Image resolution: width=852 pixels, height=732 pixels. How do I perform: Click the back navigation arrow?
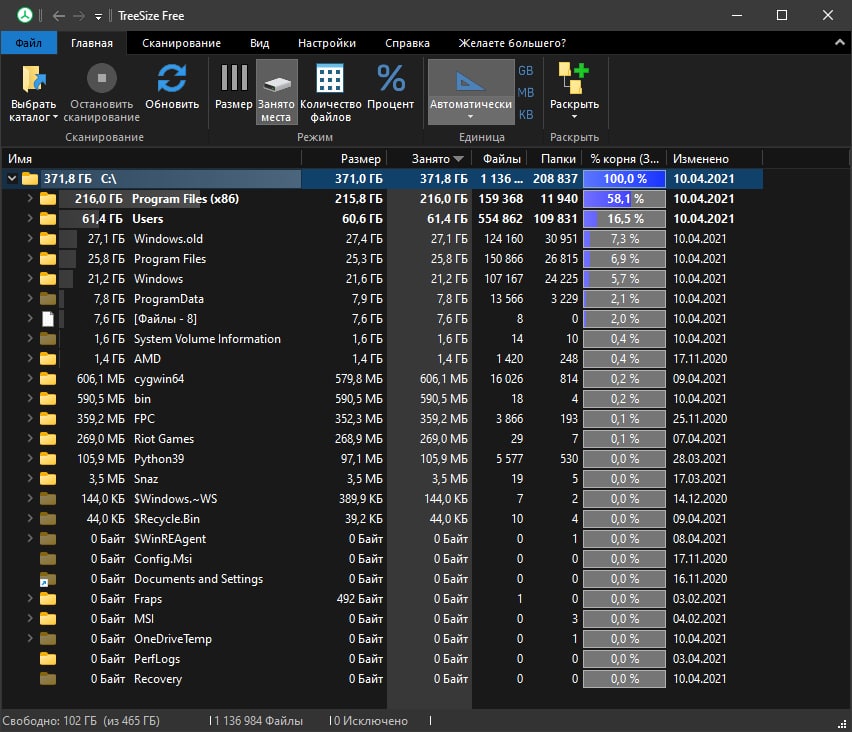[59, 16]
